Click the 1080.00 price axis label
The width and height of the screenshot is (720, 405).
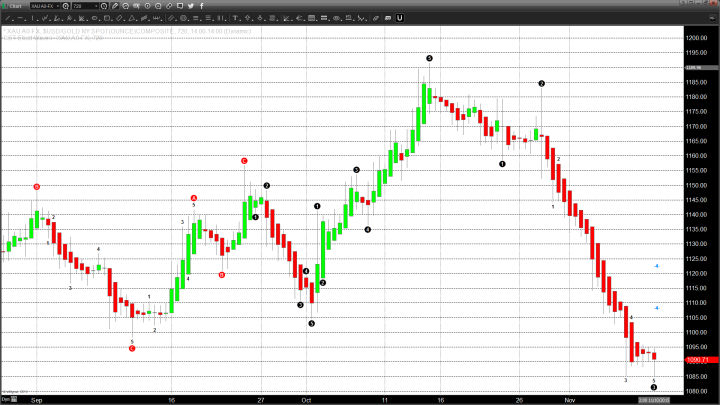tap(697, 391)
